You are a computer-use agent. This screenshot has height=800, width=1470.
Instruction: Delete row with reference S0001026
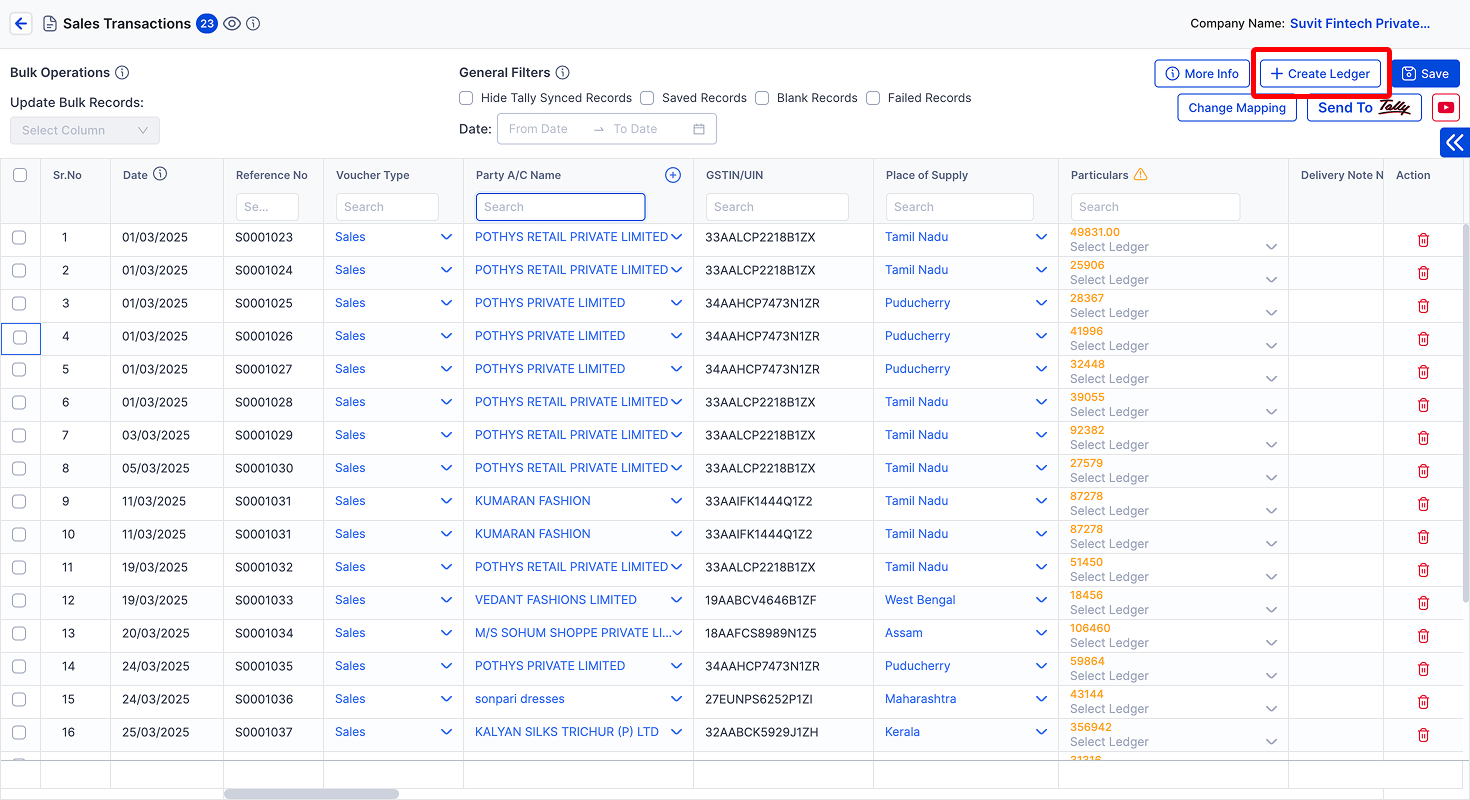click(x=1423, y=339)
